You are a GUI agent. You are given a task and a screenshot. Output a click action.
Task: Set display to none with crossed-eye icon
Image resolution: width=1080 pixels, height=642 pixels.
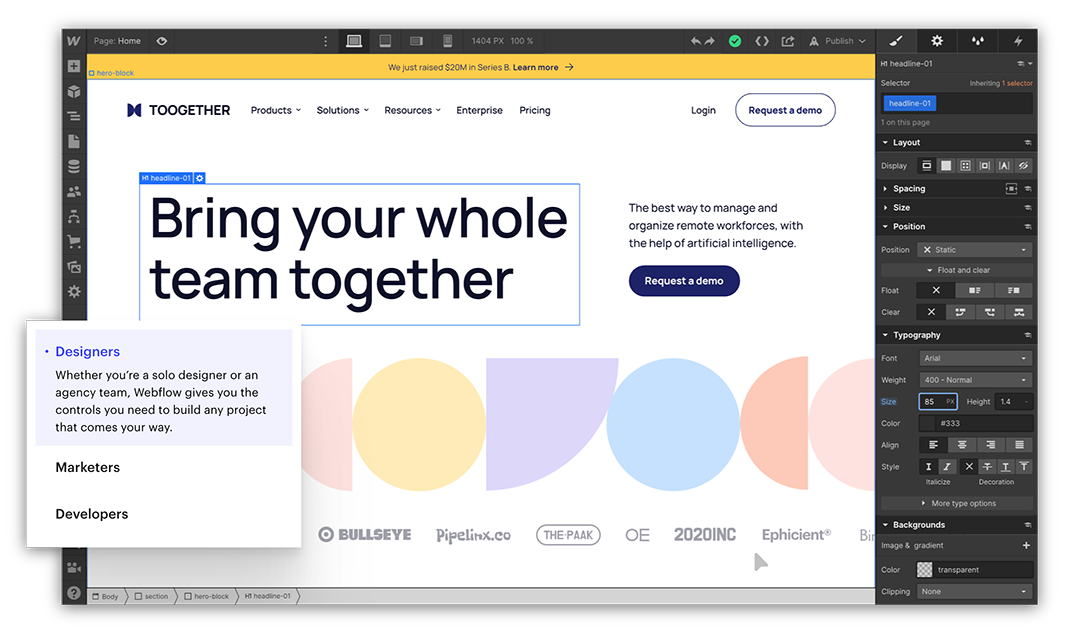tap(1023, 166)
